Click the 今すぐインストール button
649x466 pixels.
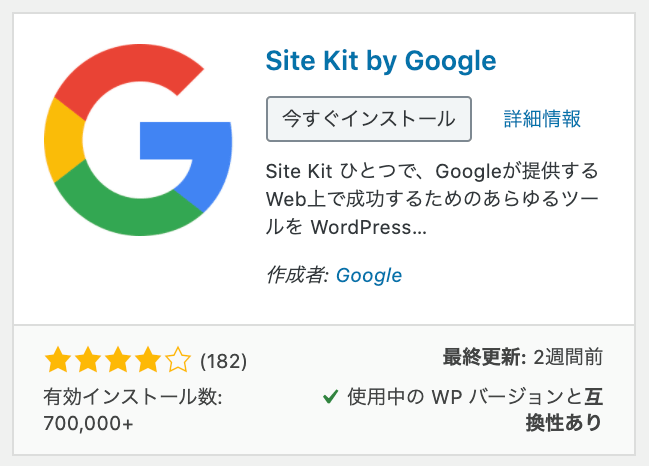coord(369,119)
